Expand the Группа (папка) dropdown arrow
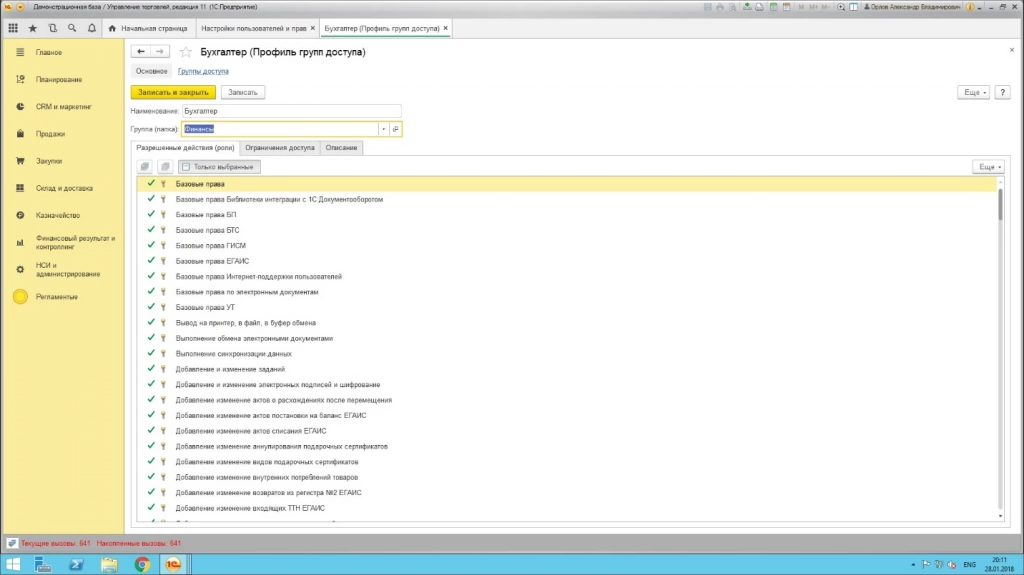Viewport: 1024px width, 575px height. [383, 129]
